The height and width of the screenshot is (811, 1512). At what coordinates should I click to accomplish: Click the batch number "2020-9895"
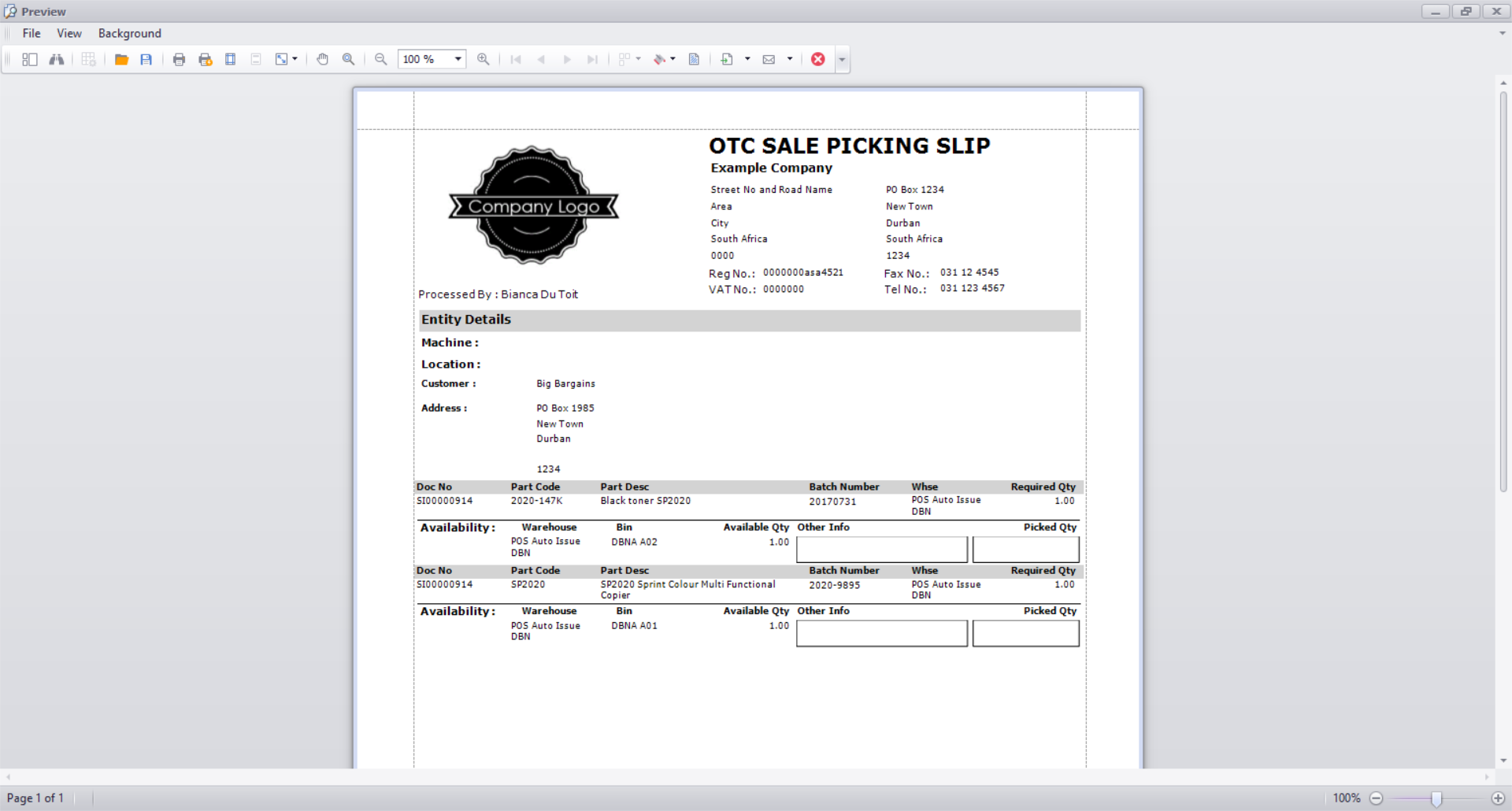pyautogui.click(x=835, y=585)
